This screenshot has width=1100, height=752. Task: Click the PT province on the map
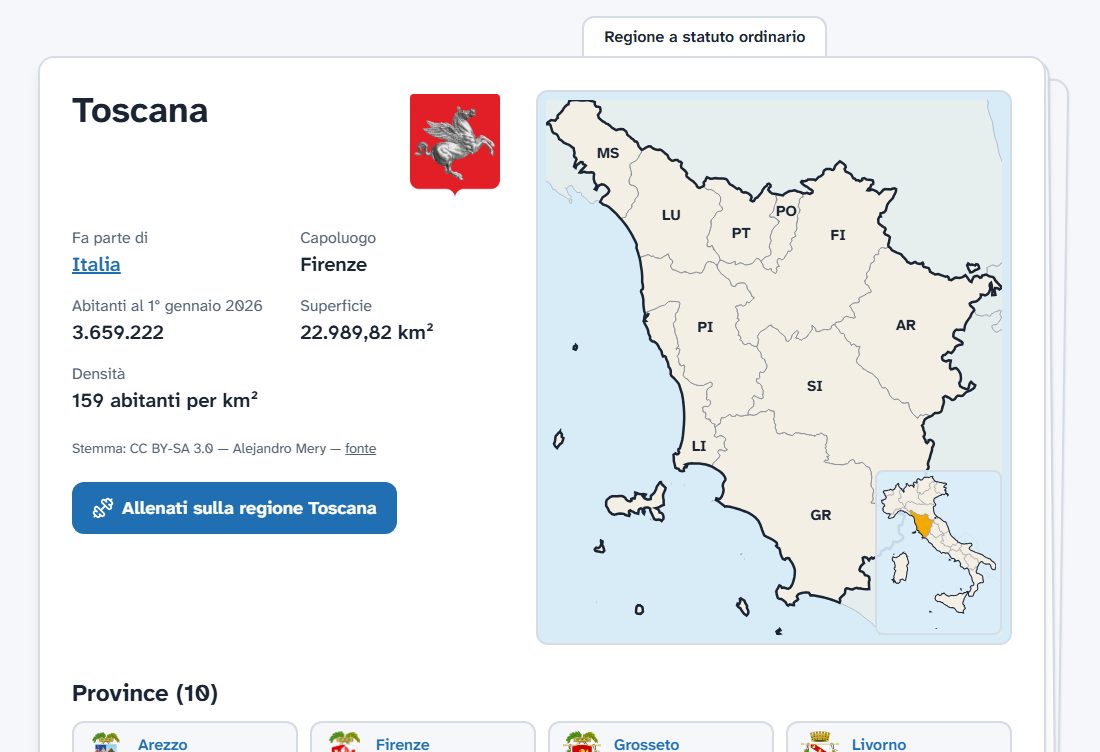click(741, 233)
